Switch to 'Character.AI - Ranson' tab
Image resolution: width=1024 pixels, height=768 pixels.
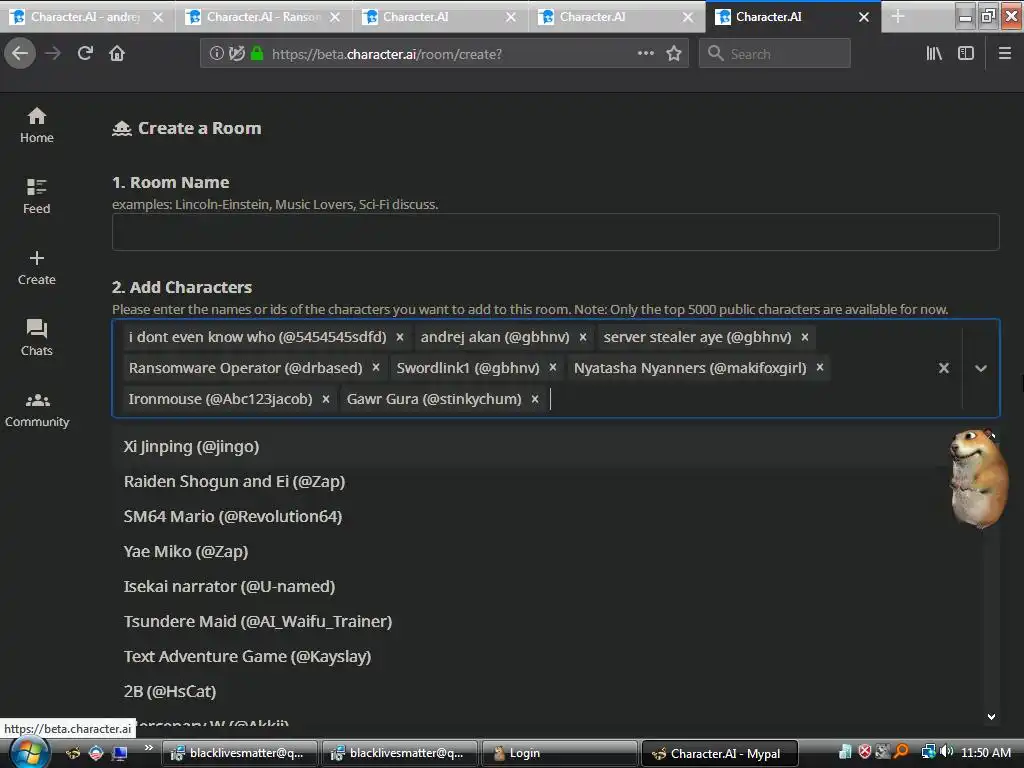point(264,16)
